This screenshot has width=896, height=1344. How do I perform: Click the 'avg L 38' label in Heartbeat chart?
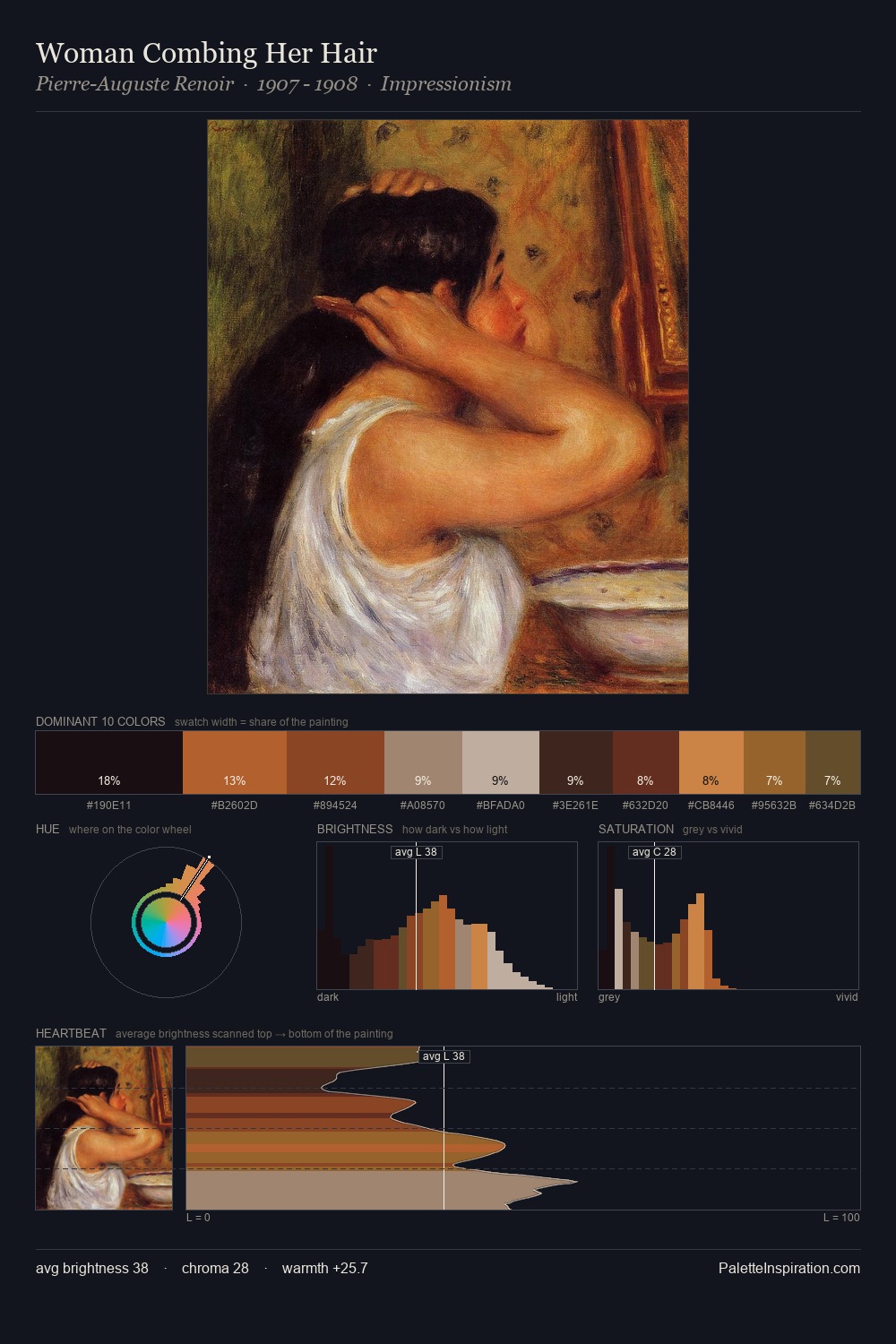click(x=444, y=1056)
